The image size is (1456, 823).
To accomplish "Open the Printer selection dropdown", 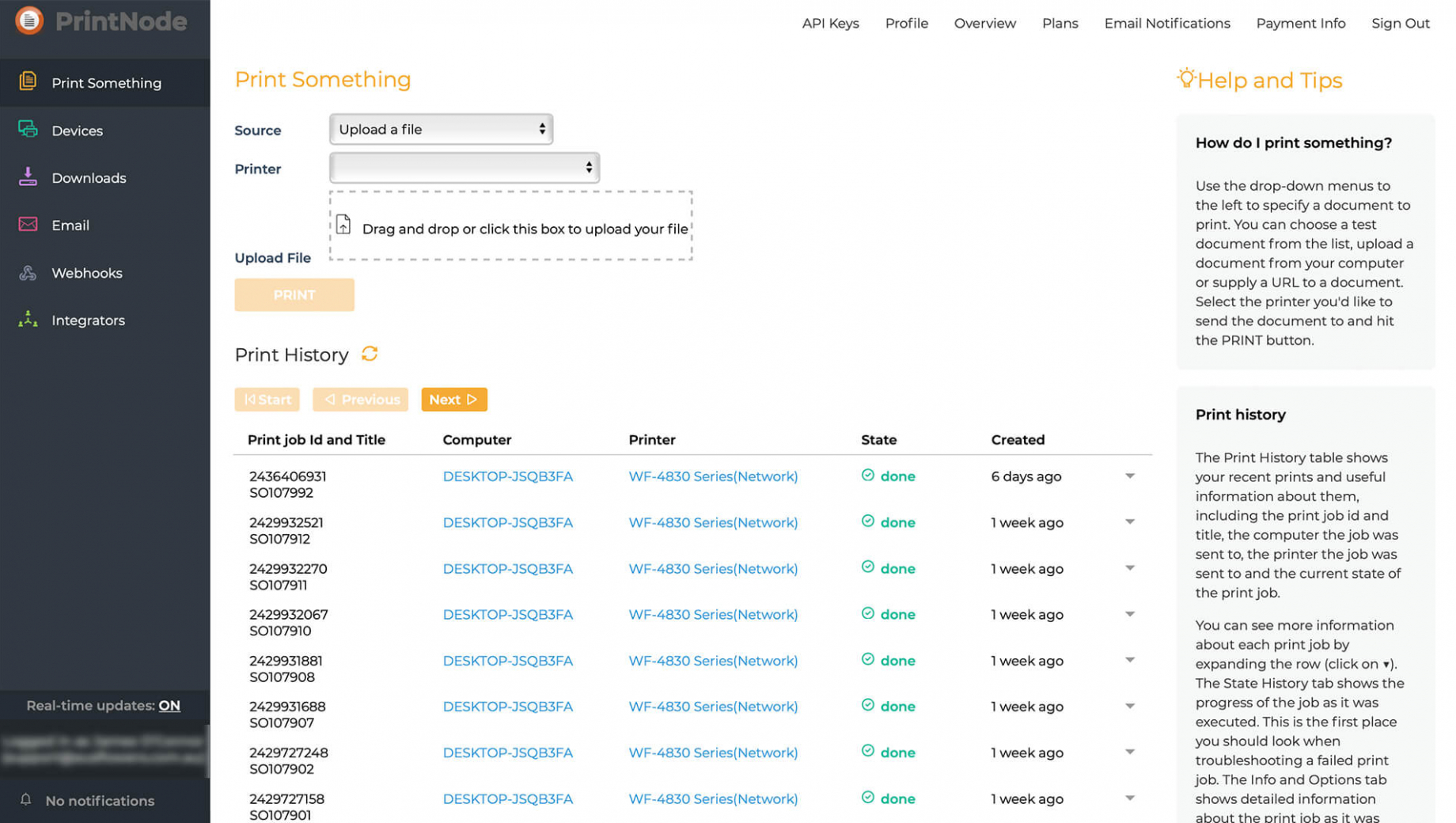I will point(464,167).
